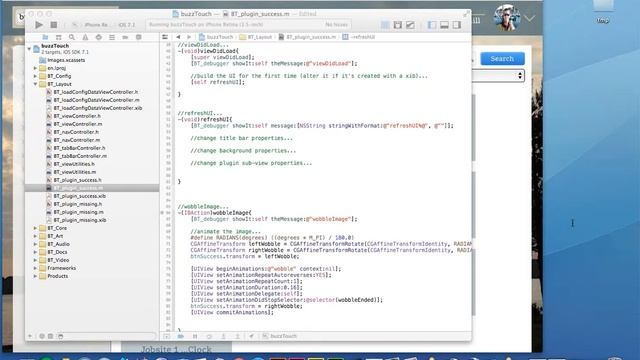
Task: Select Images.xcassets in navigator
Action: click(62, 60)
